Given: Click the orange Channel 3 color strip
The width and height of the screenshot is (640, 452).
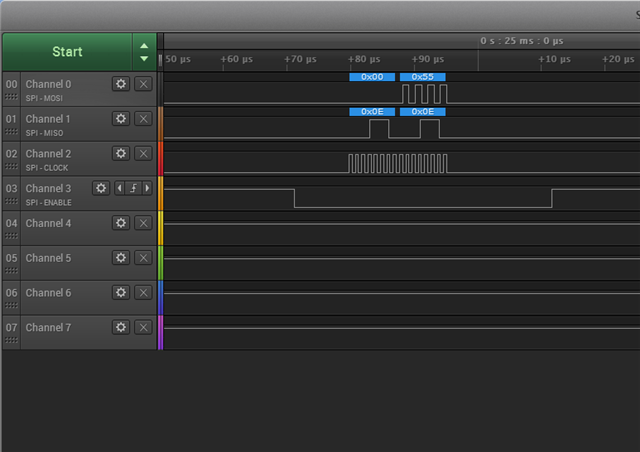Looking at the screenshot, I should (x=160, y=194).
